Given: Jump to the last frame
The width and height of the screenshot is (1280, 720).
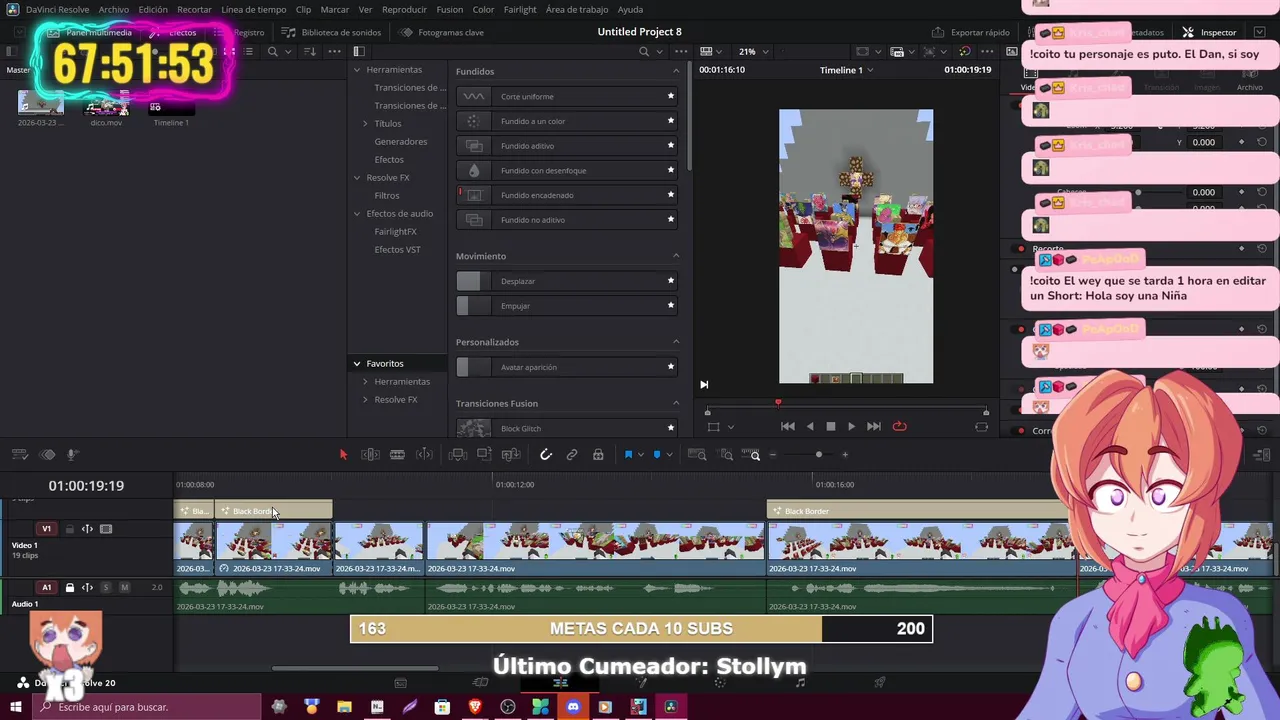Looking at the screenshot, I should [x=874, y=426].
